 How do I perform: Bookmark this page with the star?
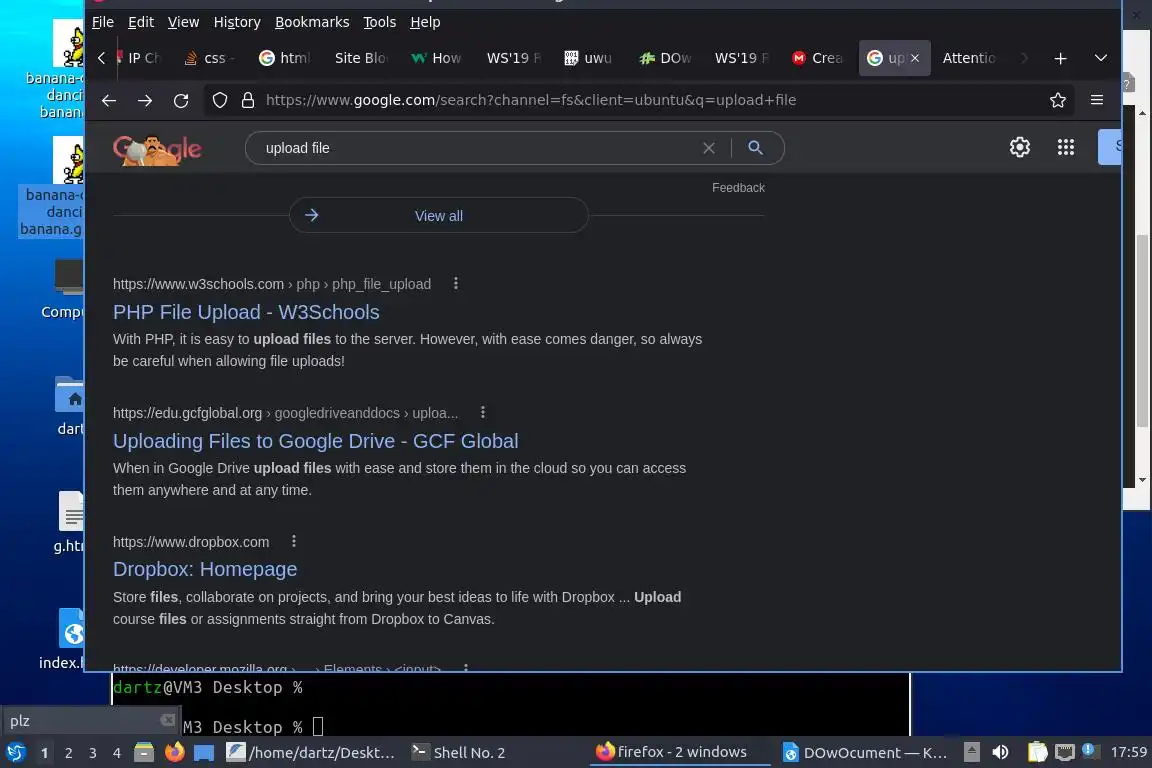pyautogui.click(x=1057, y=100)
